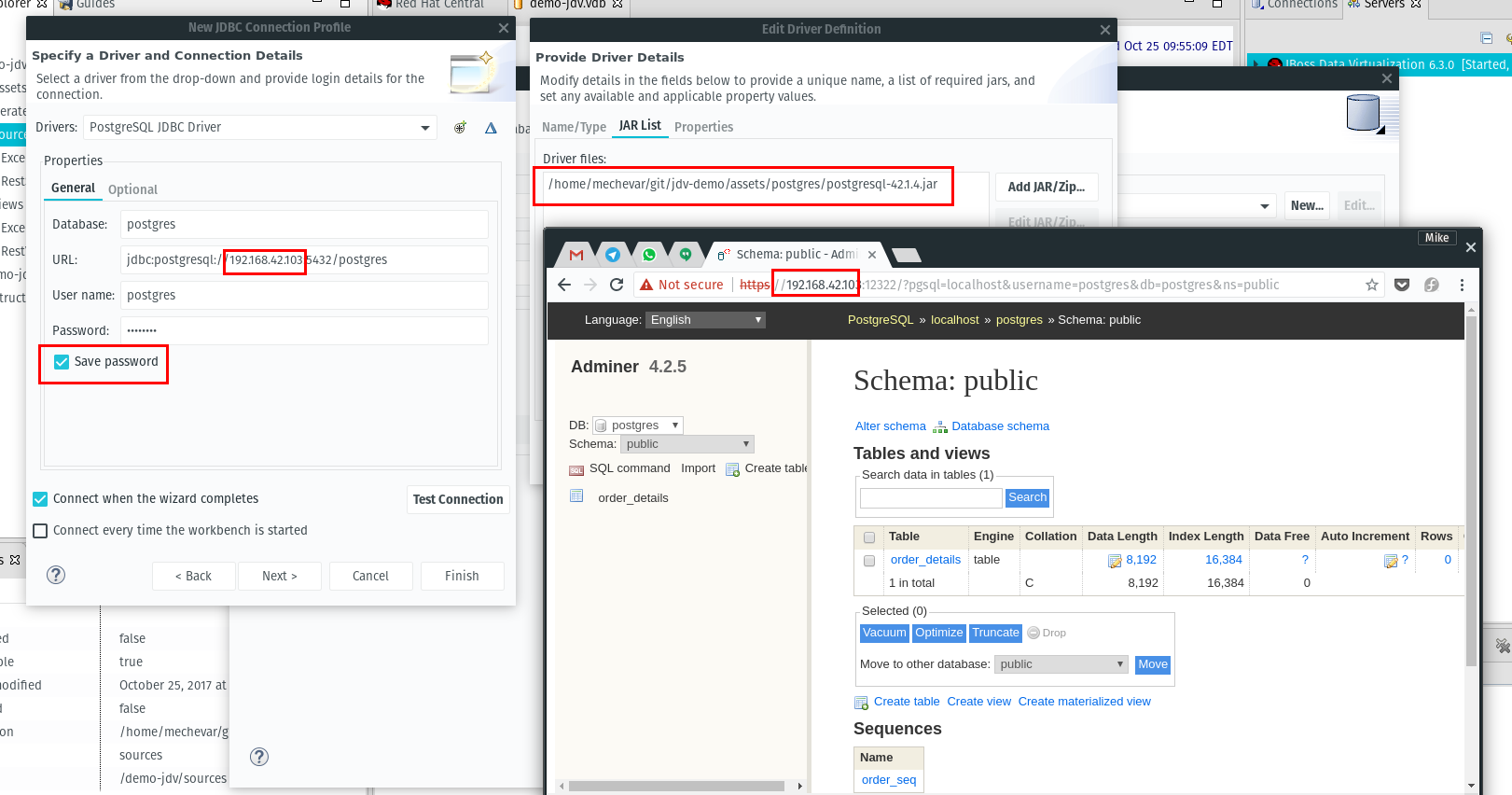Click the < Back button
The image size is (1512, 795).
tap(193, 576)
